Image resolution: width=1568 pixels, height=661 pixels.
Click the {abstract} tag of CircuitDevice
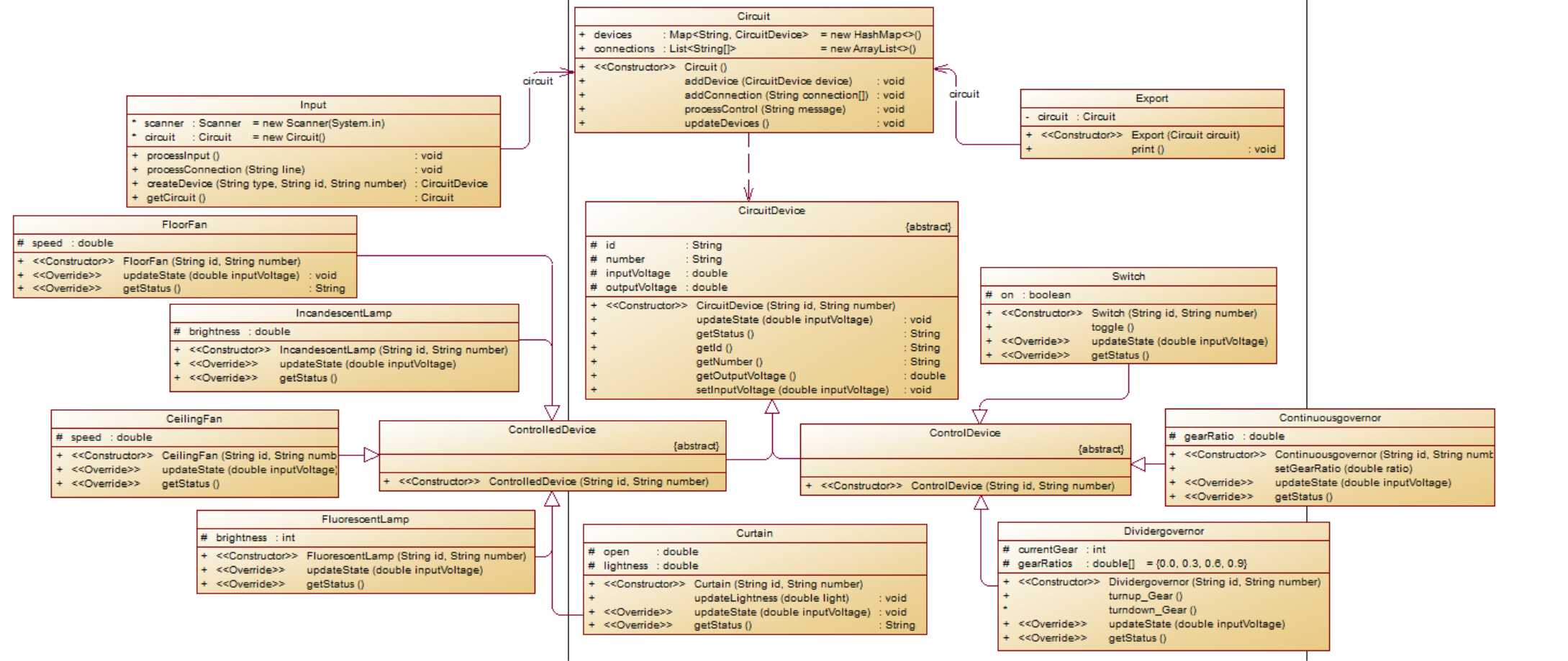[x=928, y=227]
